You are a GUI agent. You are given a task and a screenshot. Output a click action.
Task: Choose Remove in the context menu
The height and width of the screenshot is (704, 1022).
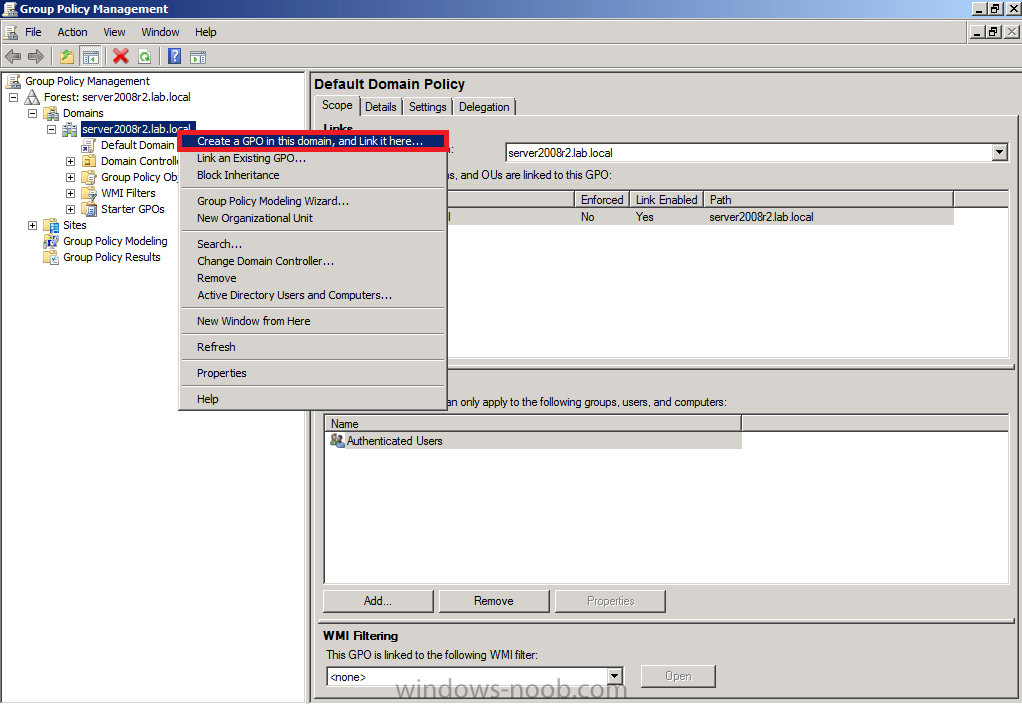pos(313,278)
